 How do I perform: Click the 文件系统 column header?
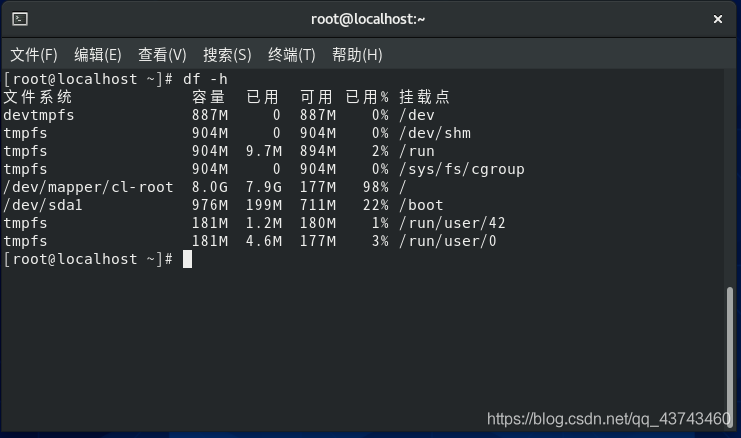[38, 97]
